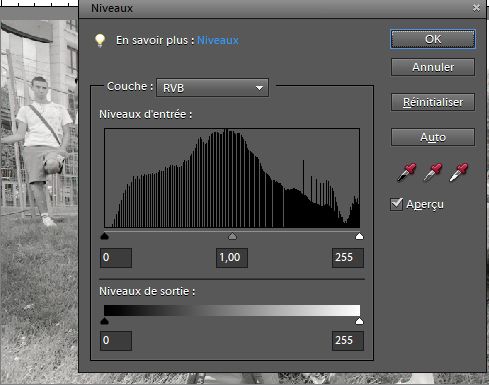Toggle the Aperçu preview checkbox
The image size is (489, 385).
point(396,204)
